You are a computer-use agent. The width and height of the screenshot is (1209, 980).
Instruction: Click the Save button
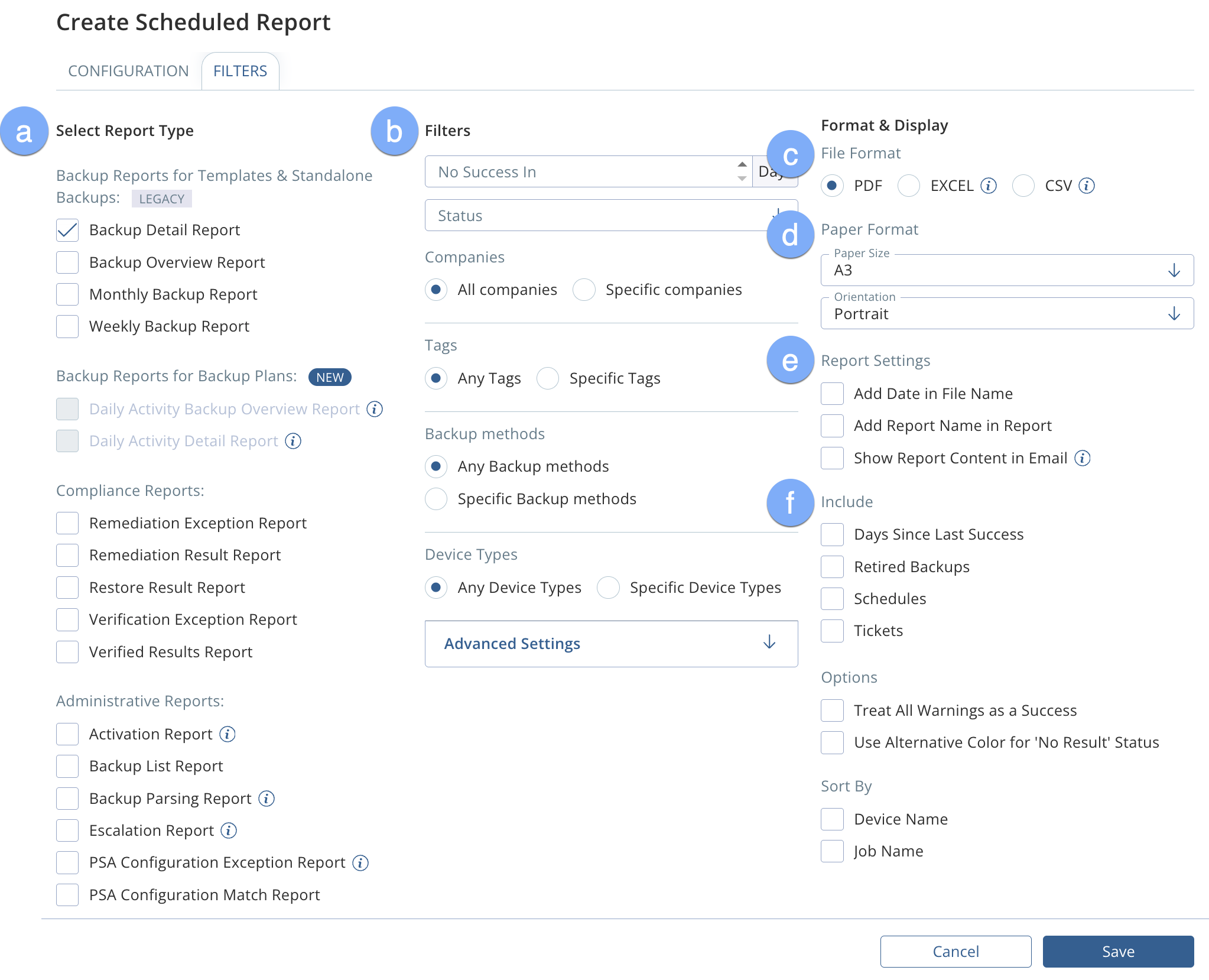pyautogui.click(x=1118, y=952)
